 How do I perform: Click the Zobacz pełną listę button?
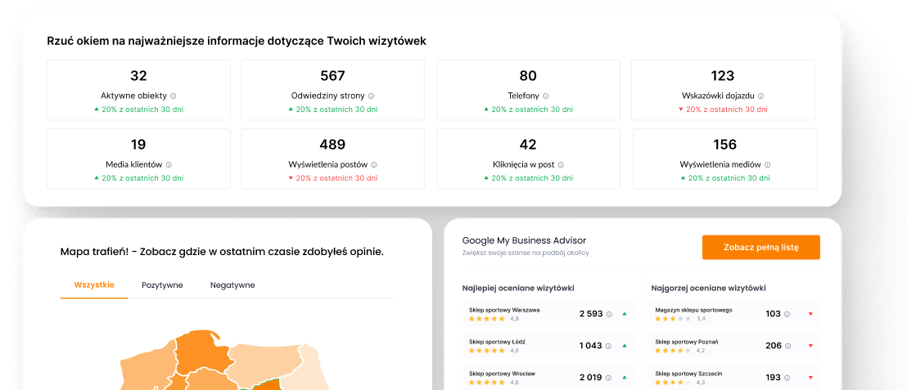pyautogui.click(x=761, y=248)
